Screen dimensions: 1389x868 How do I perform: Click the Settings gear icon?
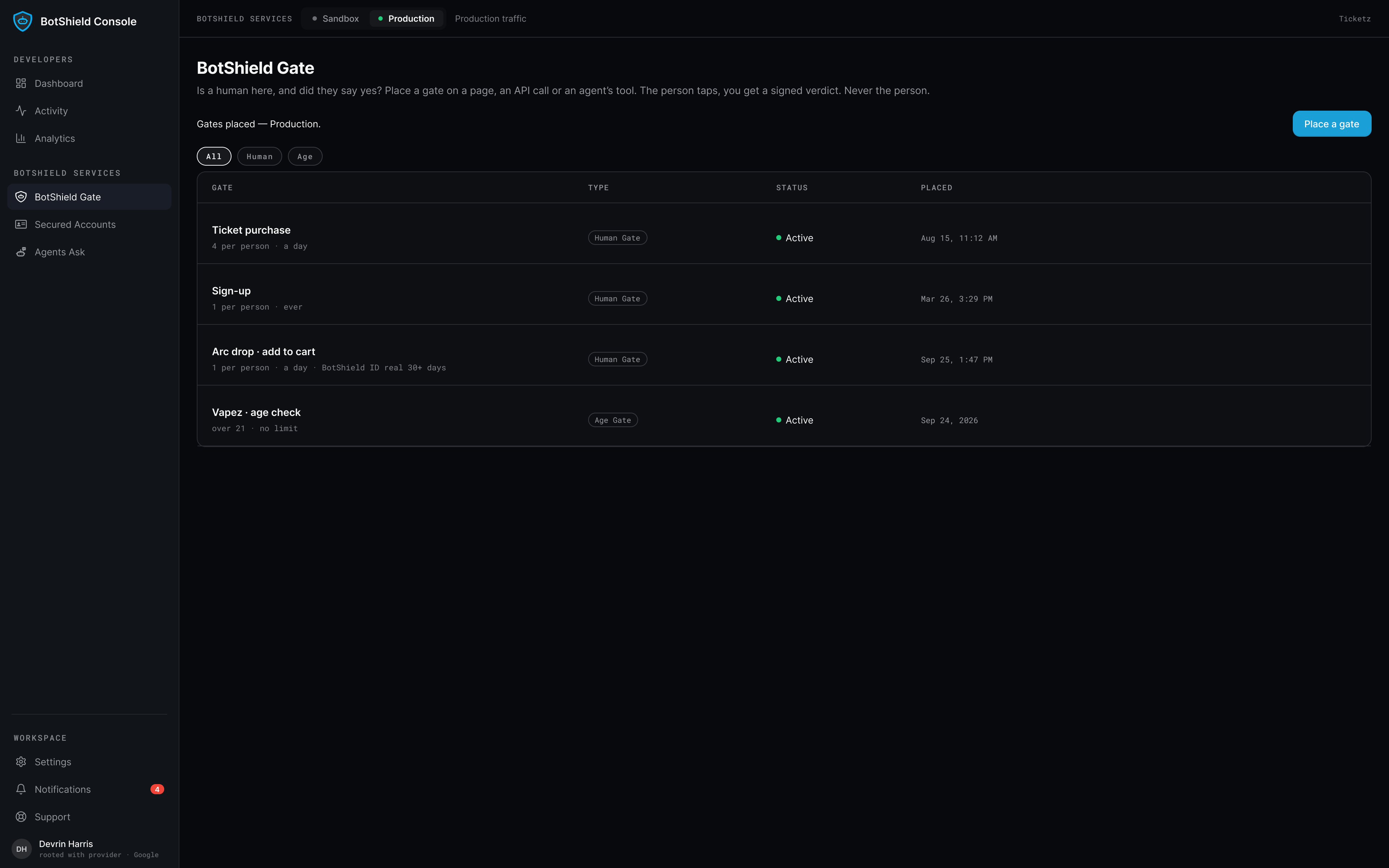[x=21, y=762]
